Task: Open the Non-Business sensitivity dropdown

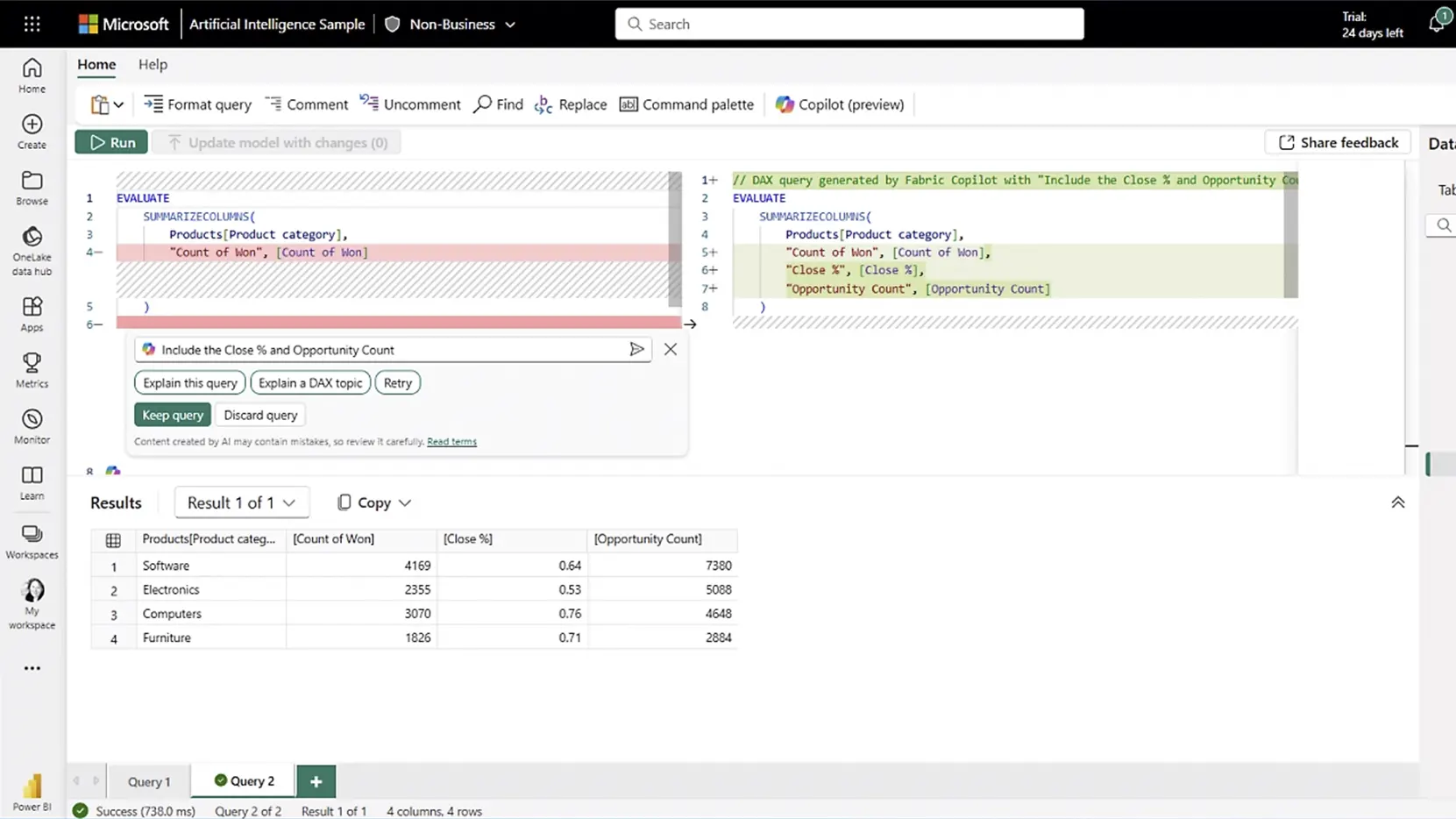Action: pyautogui.click(x=450, y=24)
